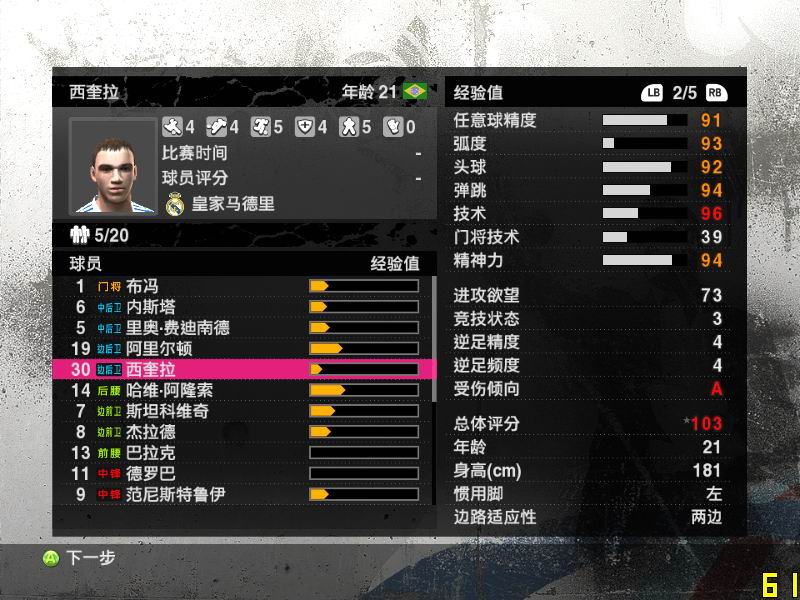This screenshot has height=600, width=800.
Task: Click the first skill icon showing 4
Action: pyautogui.click(x=172, y=127)
